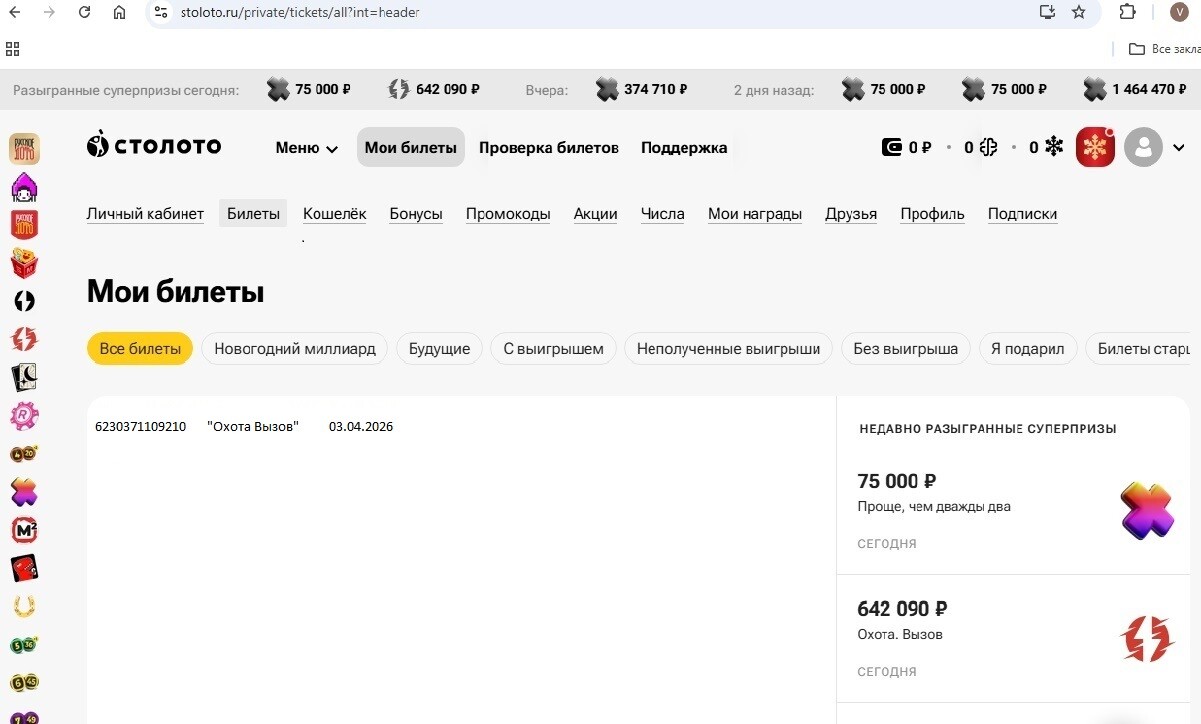This screenshot has width=1201, height=724.
Task: Show Неполученные выигрыши tickets
Action: click(728, 349)
